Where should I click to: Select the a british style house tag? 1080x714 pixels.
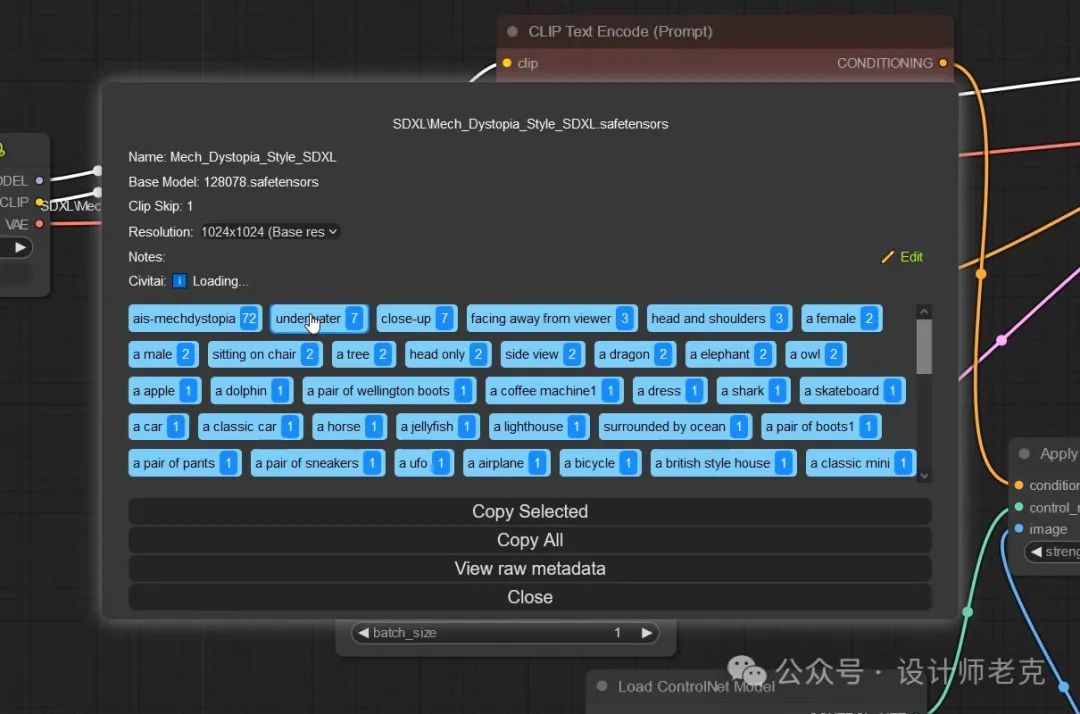pyautogui.click(x=723, y=463)
